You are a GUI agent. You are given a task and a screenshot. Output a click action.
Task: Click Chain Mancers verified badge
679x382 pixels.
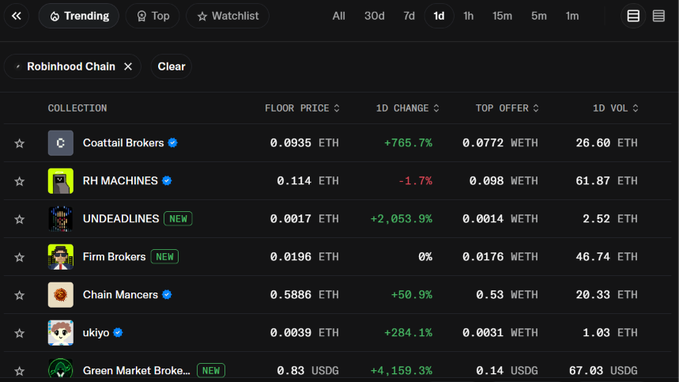(167, 295)
